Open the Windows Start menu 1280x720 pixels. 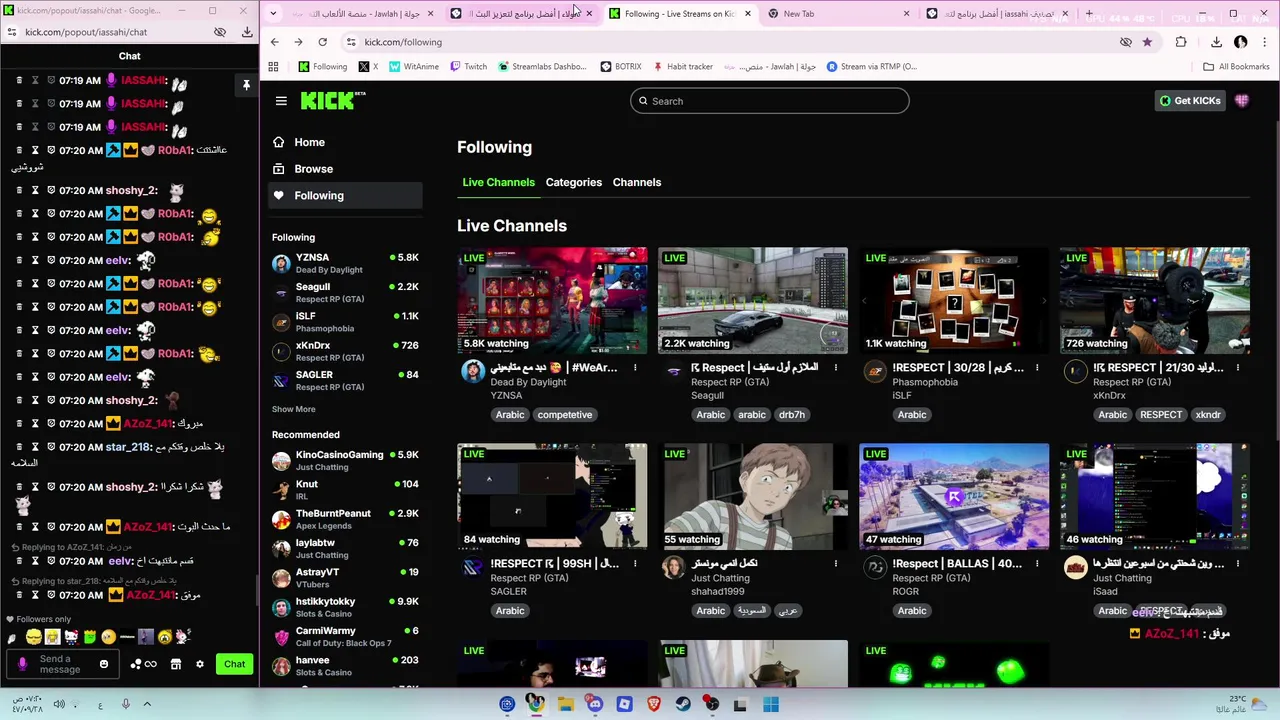coord(771,704)
